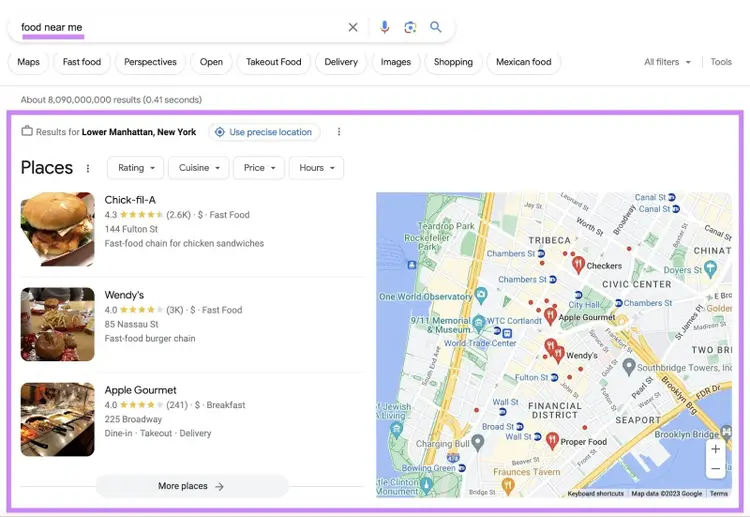
Task: Click the Doyers St teal marker
Action: 710,269
